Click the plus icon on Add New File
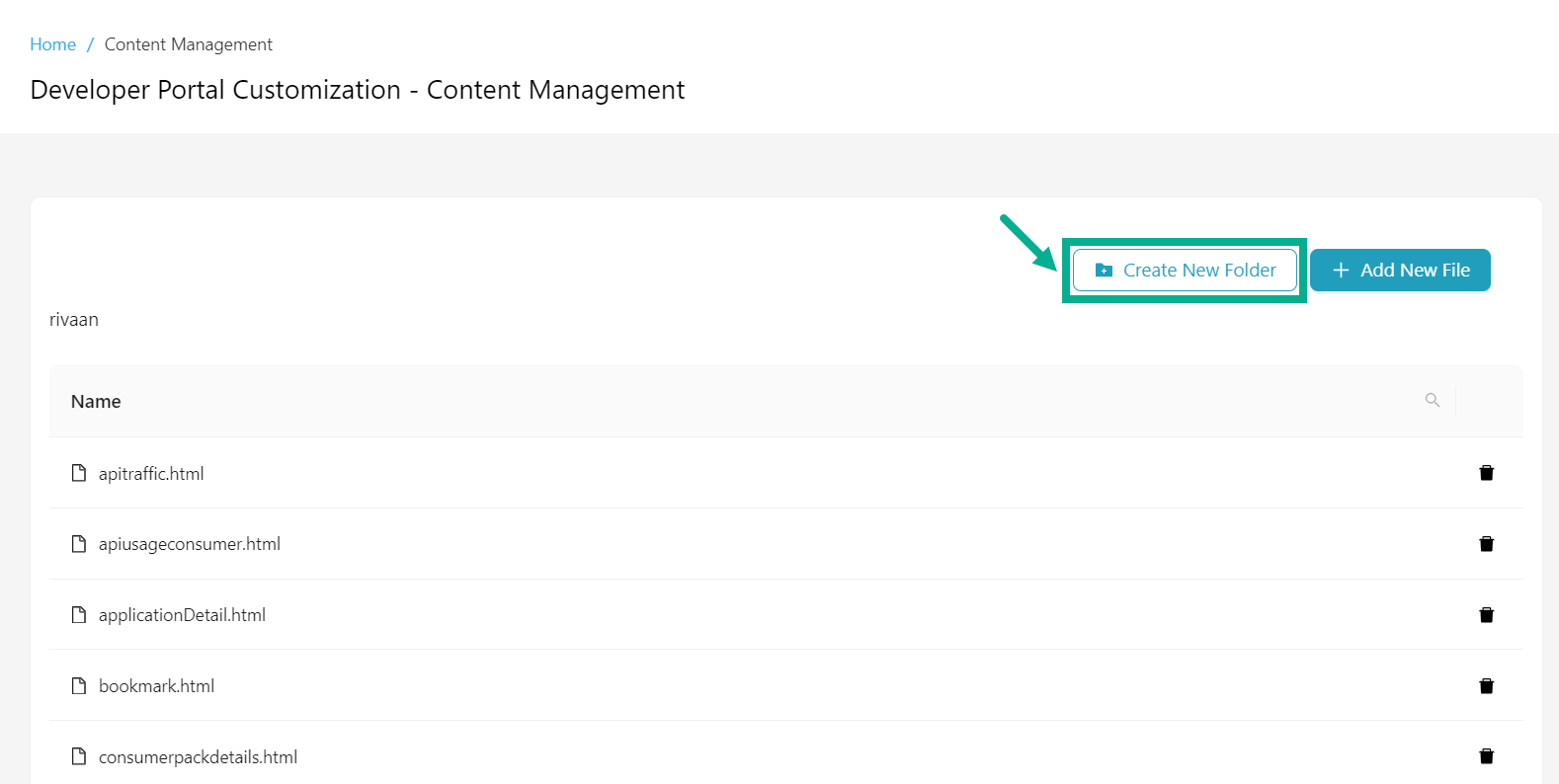Screen dimensions: 1559x784 tap(1341, 270)
